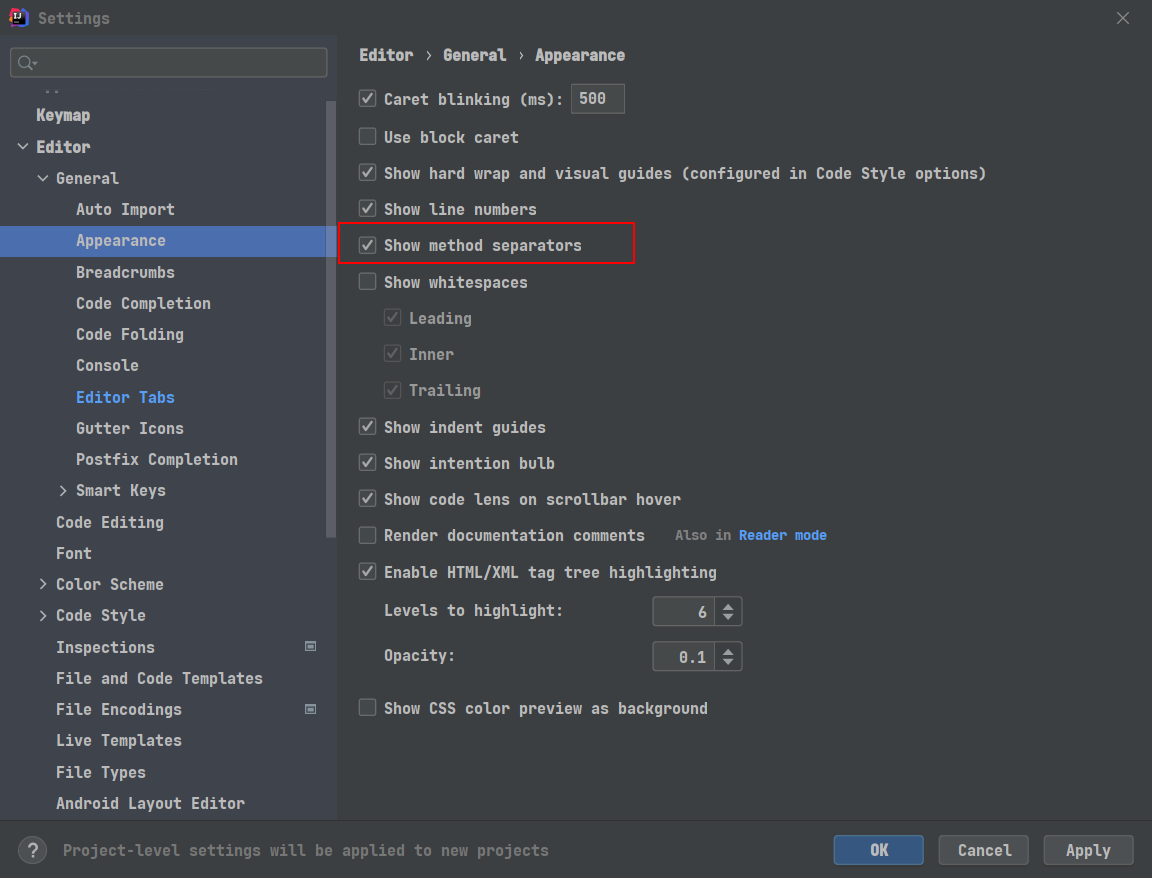
Task: Open Gutter Icons settings
Action: pyautogui.click(x=130, y=428)
